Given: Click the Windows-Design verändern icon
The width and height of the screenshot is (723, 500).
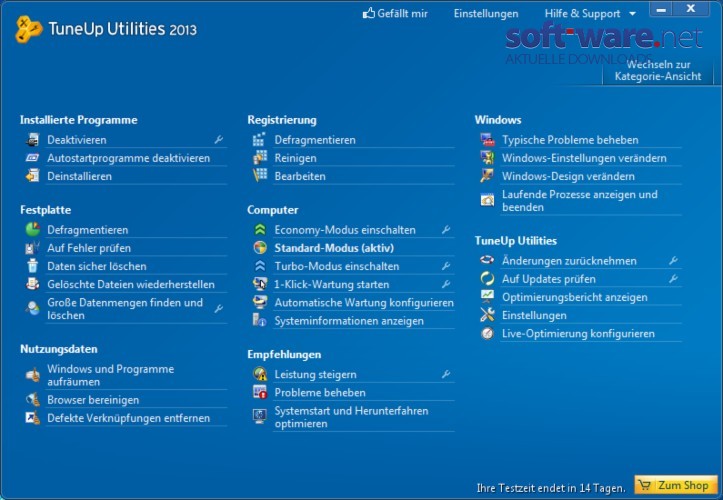Looking at the screenshot, I should click(487, 176).
